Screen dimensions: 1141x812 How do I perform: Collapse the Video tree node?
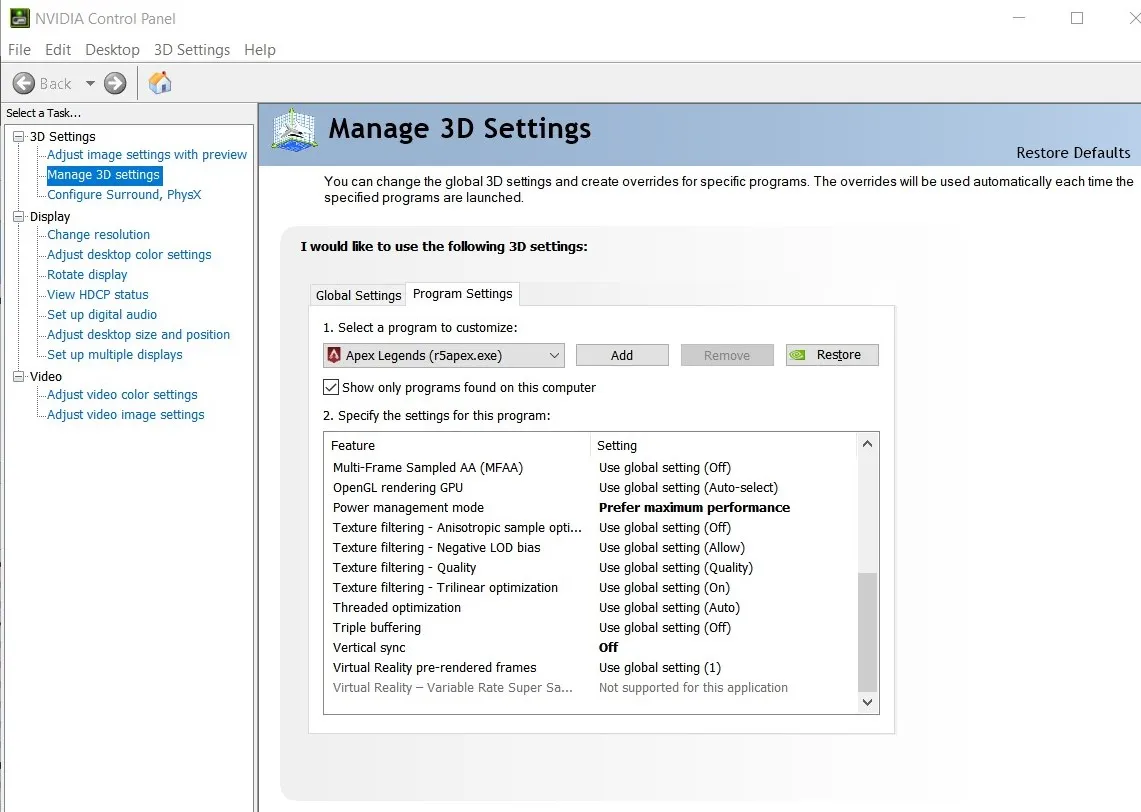coord(19,376)
